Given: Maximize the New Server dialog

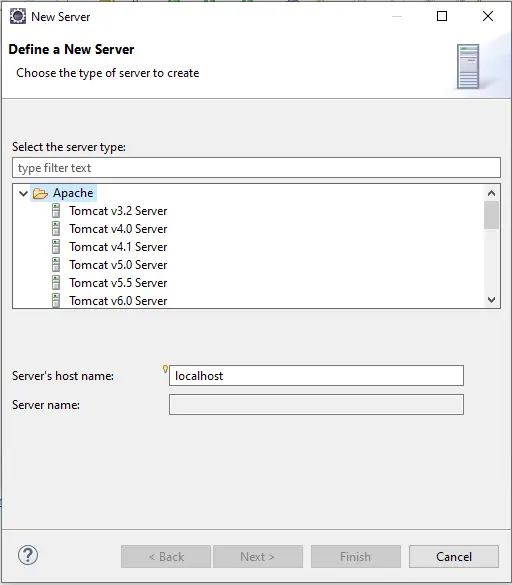Looking at the screenshot, I should click(442, 16).
